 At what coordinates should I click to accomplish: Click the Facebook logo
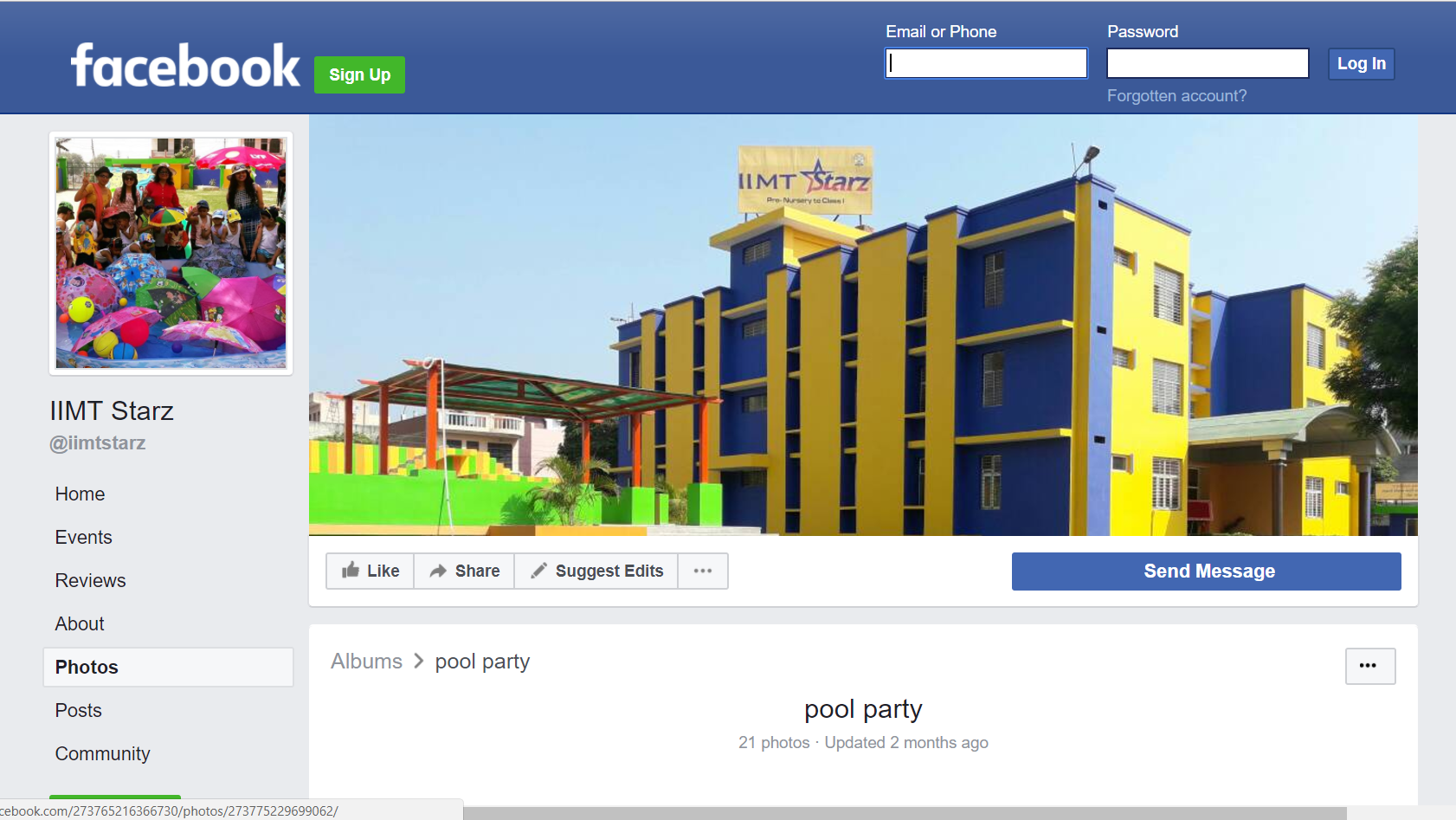(185, 66)
